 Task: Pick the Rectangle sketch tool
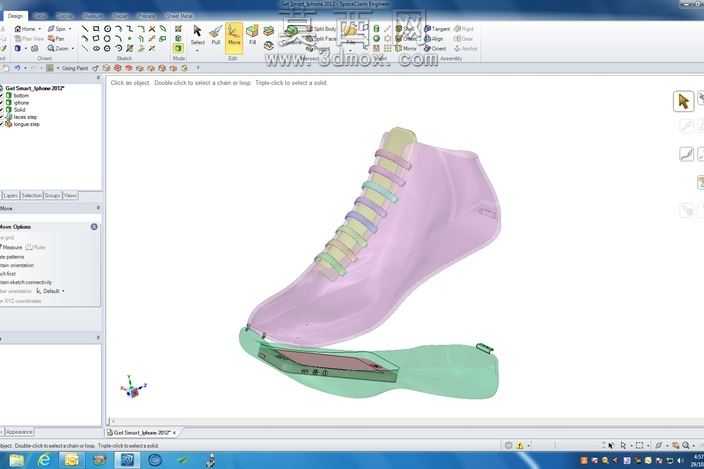(x=96, y=29)
